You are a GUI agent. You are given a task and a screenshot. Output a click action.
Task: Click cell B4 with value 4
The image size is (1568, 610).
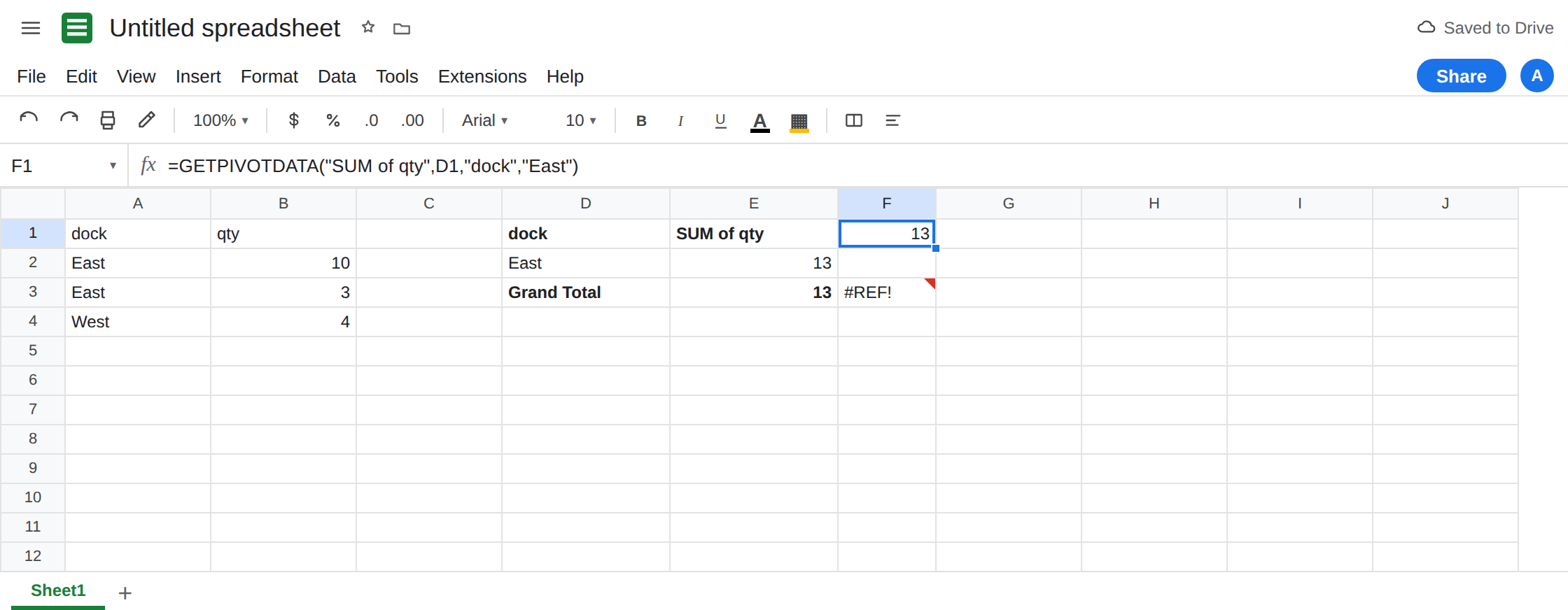click(283, 322)
